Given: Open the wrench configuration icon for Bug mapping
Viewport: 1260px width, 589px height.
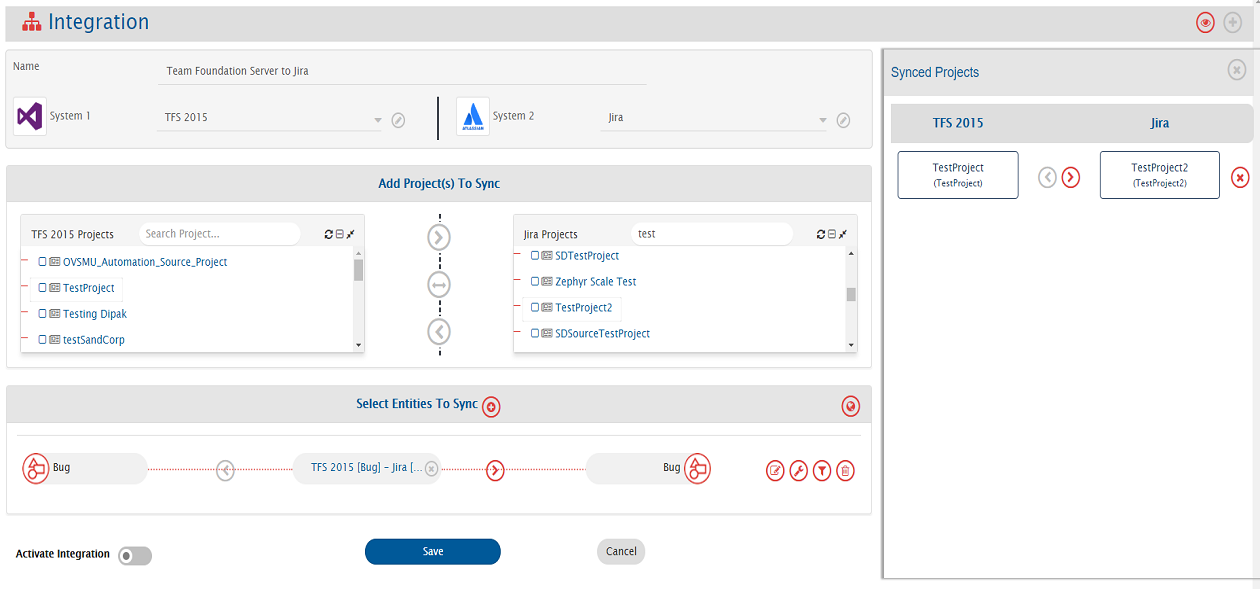Looking at the screenshot, I should point(798,470).
